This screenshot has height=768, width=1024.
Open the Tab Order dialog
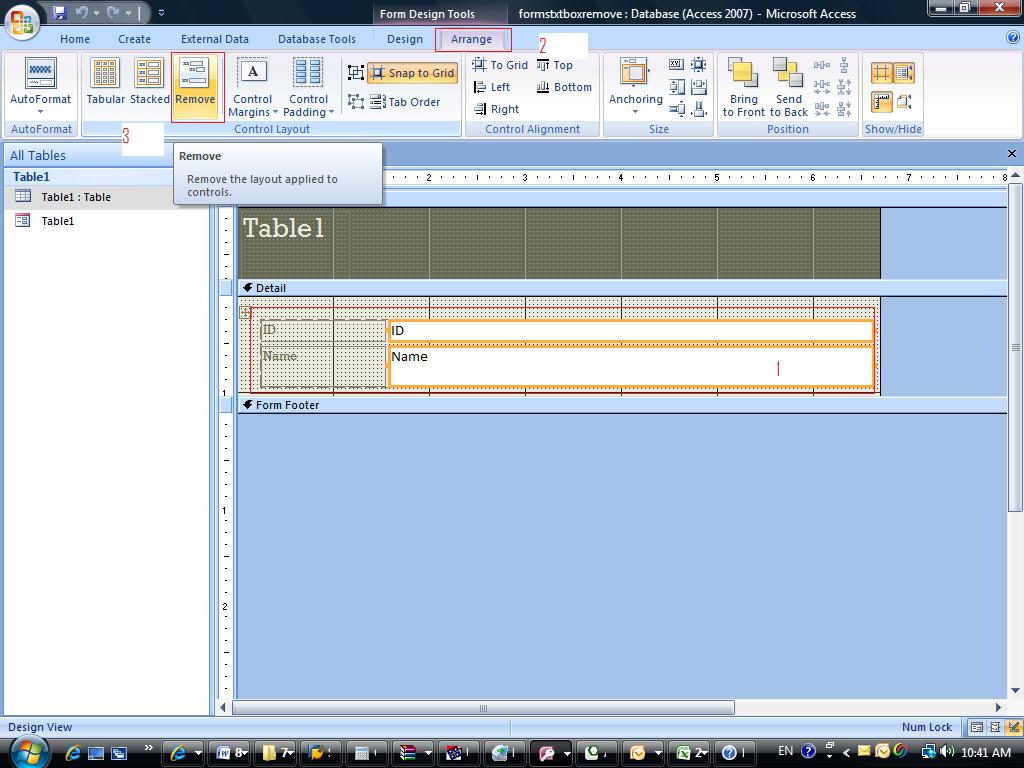tap(406, 102)
